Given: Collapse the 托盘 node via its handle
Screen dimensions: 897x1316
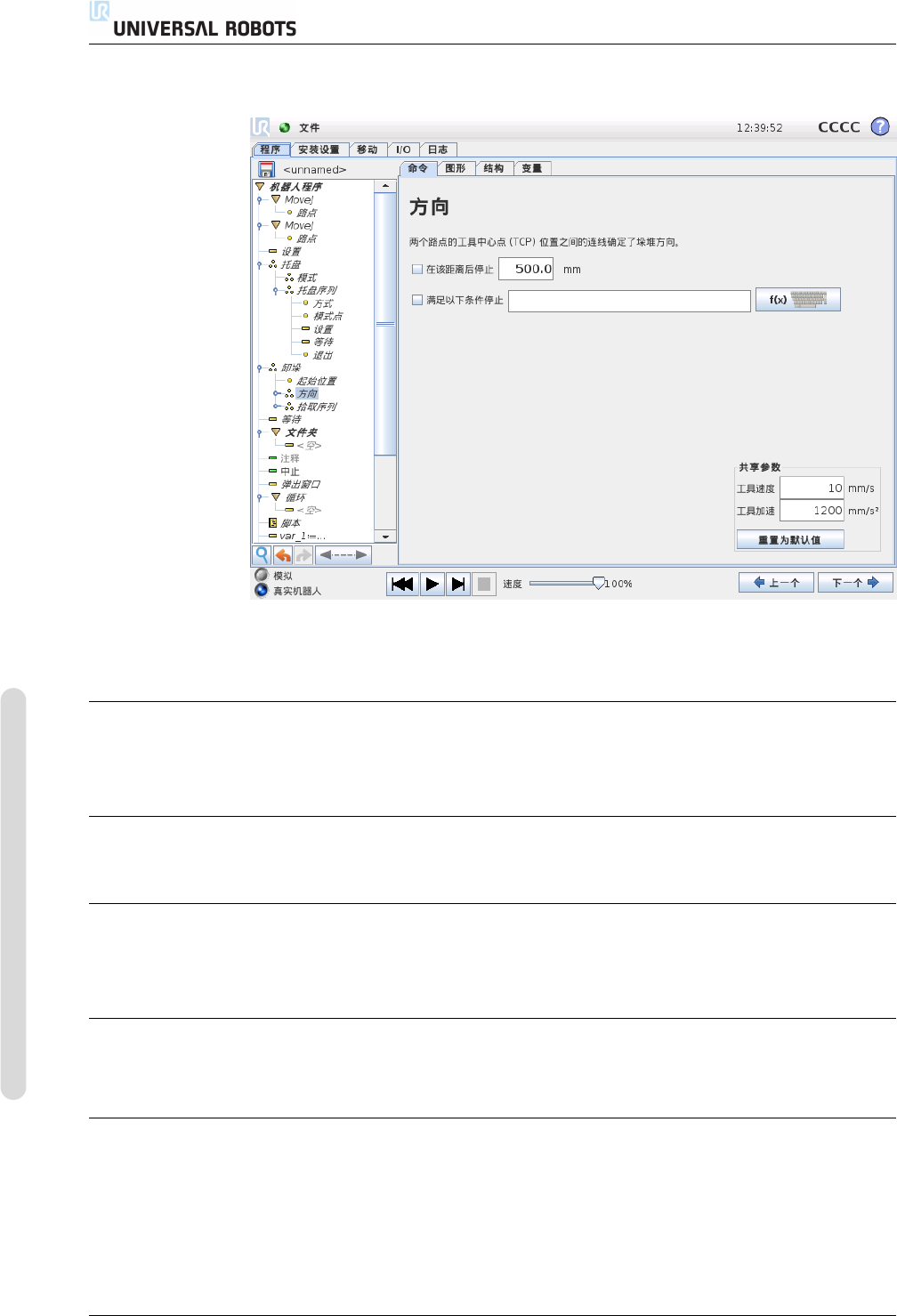Looking at the screenshot, I should pos(260,264).
